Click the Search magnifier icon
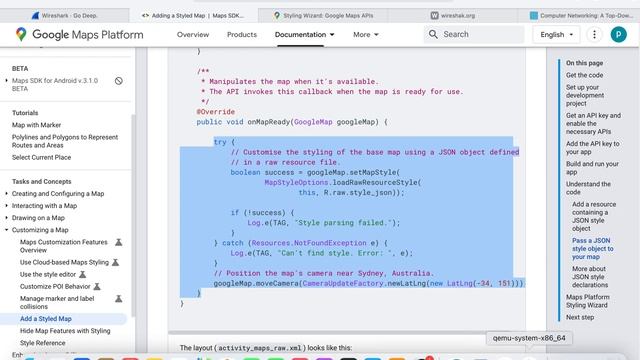Viewport: 640px width, 360px height. tap(433, 34)
